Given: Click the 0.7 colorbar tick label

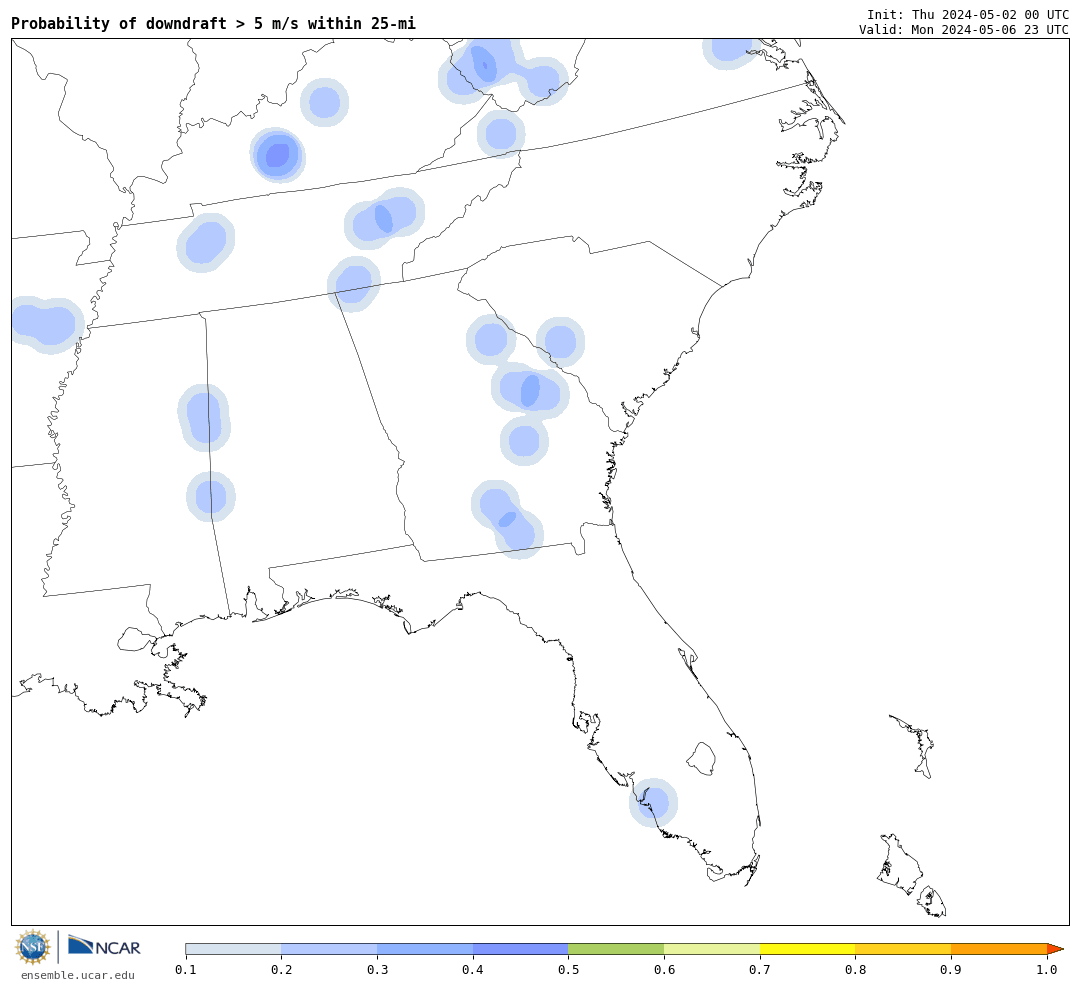Looking at the screenshot, I should pos(760,969).
